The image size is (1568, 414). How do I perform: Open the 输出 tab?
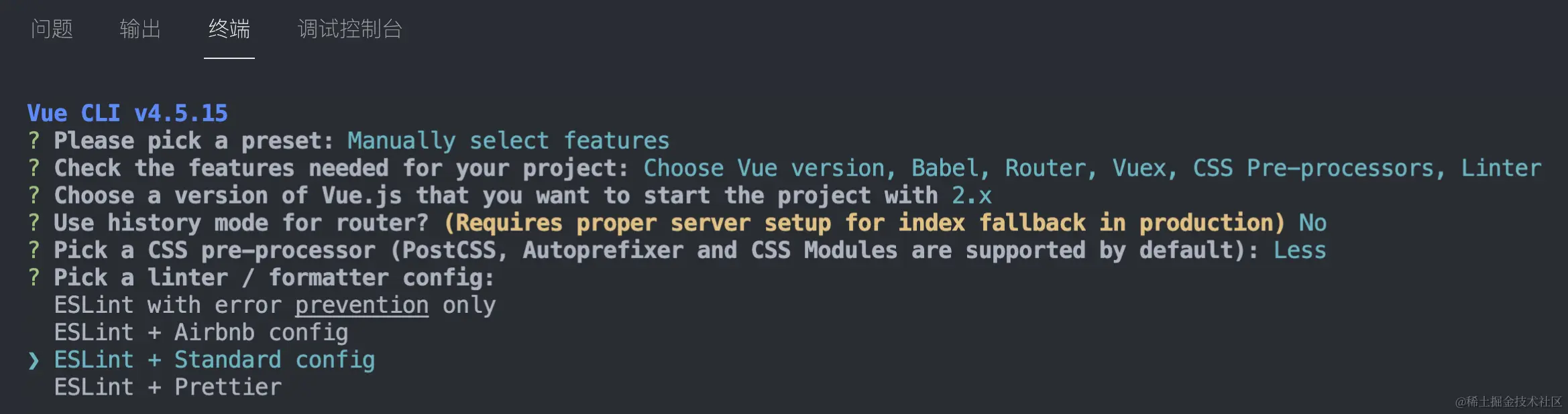(140, 29)
